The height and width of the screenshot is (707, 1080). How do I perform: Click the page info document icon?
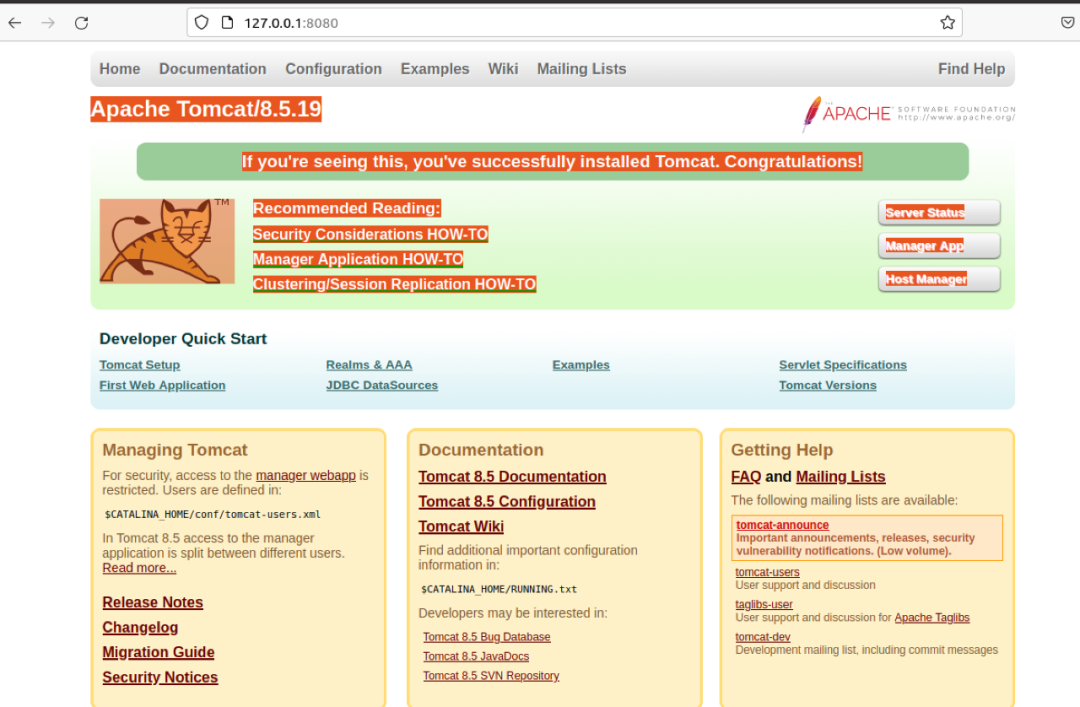coord(227,23)
